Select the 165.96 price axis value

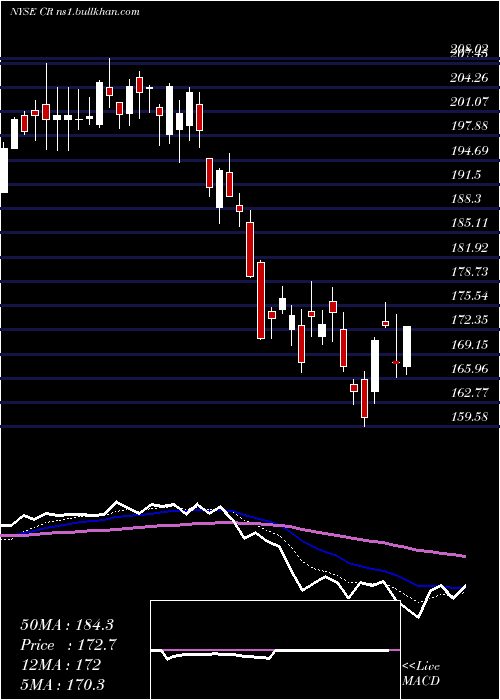(469, 368)
